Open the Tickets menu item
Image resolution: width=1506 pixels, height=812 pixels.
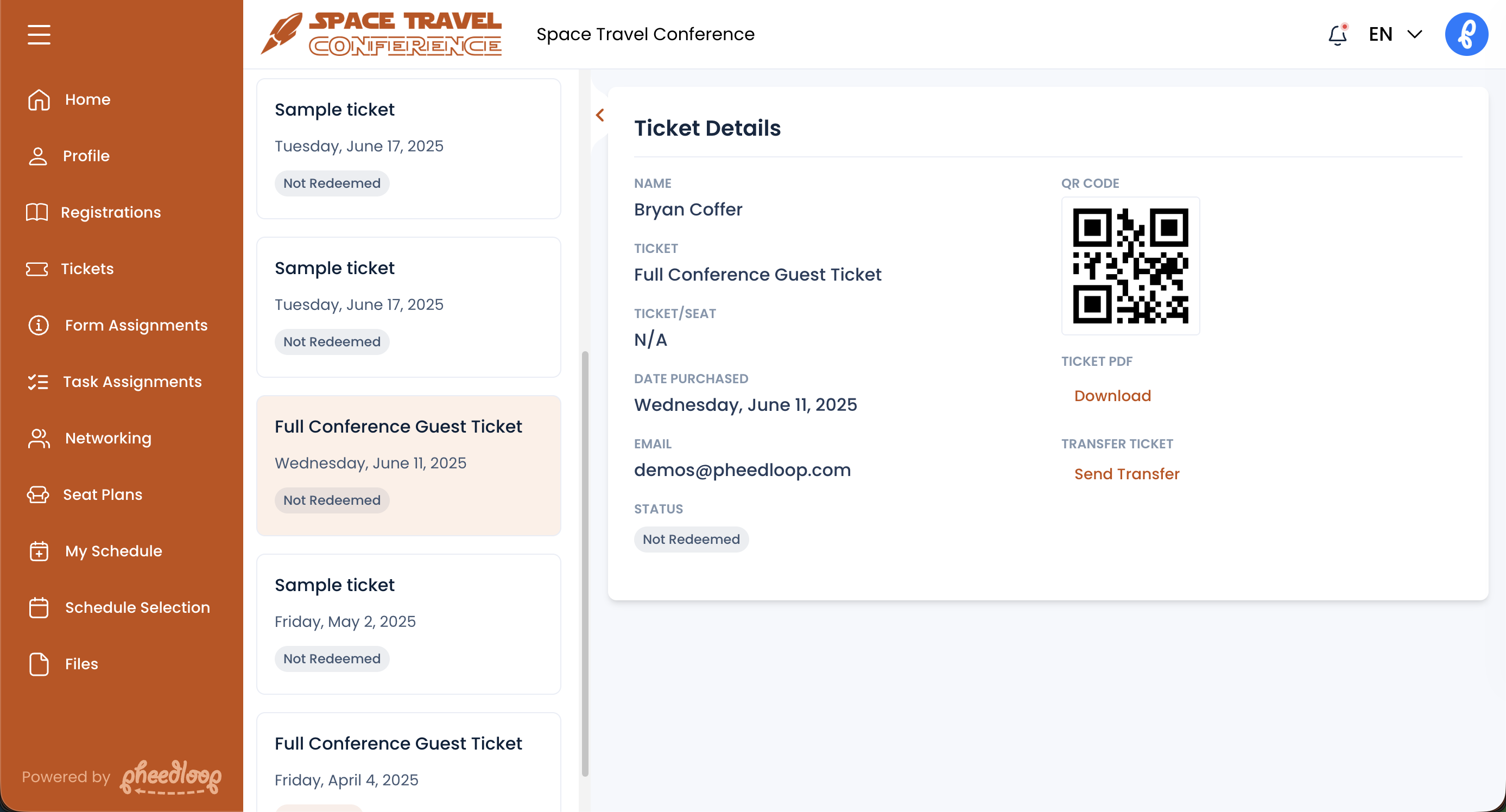coord(87,269)
